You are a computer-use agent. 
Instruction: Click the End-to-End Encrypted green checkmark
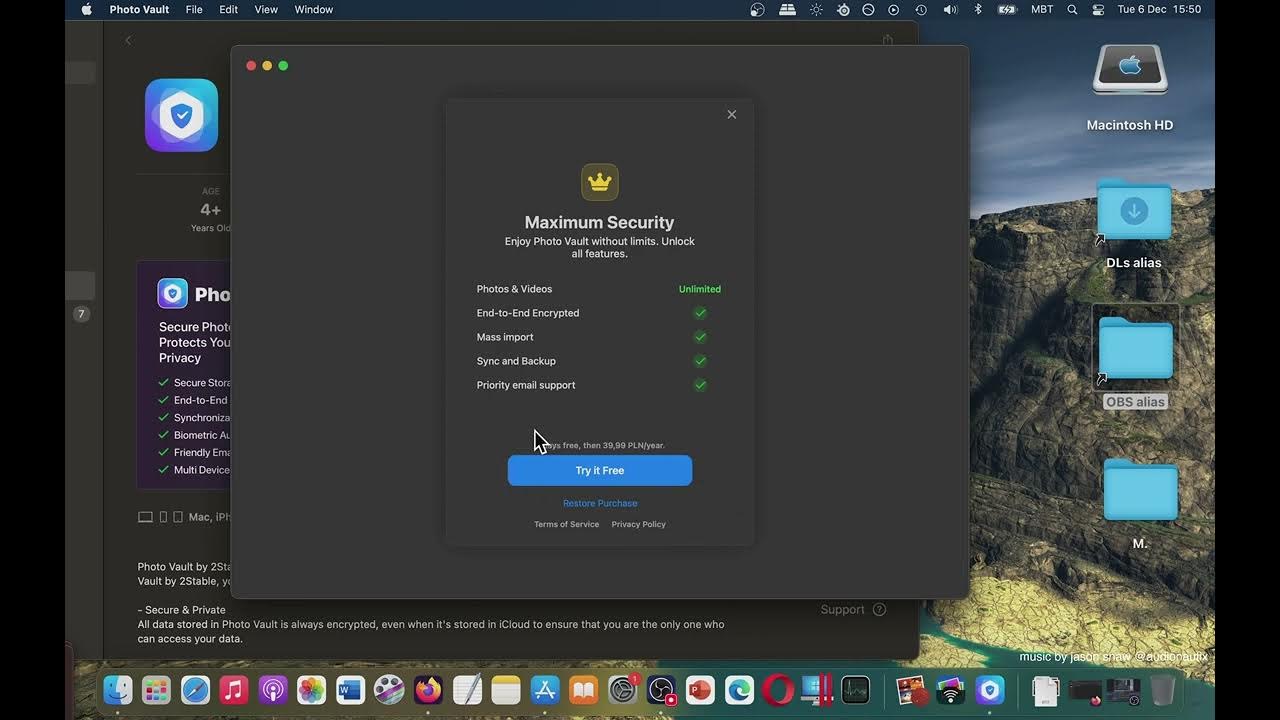click(x=700, y=313)
